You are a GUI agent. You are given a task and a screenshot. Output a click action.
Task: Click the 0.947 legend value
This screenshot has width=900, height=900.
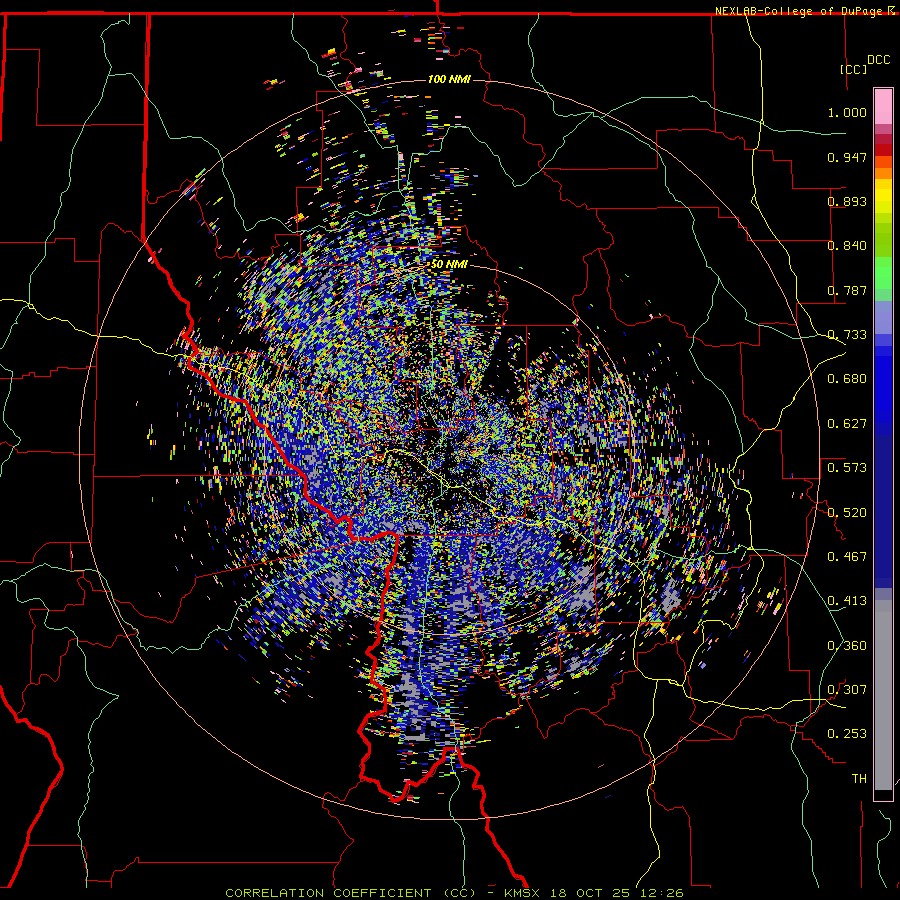[x=847, y=157]
